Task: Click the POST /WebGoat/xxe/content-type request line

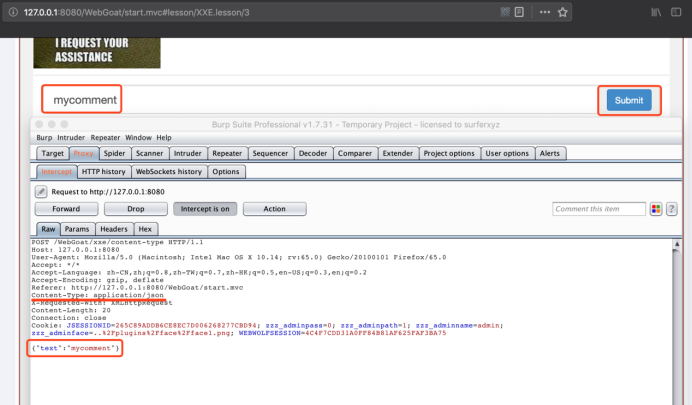Action: tap(117, 242)
